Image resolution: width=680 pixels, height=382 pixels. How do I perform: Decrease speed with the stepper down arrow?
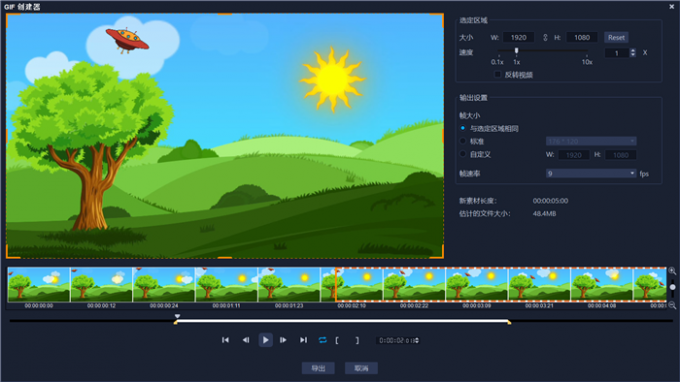tap(633, 55)
